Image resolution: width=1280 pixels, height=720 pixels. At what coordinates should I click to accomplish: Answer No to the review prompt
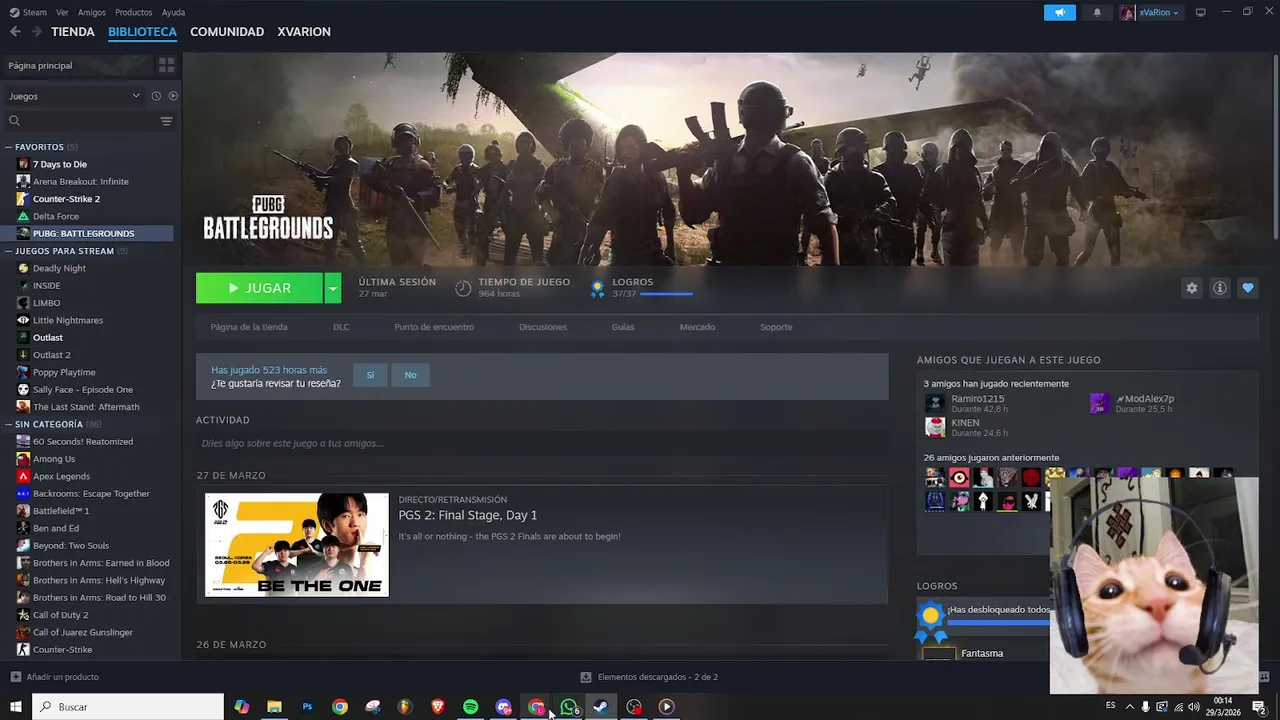(x=410, y=375)
